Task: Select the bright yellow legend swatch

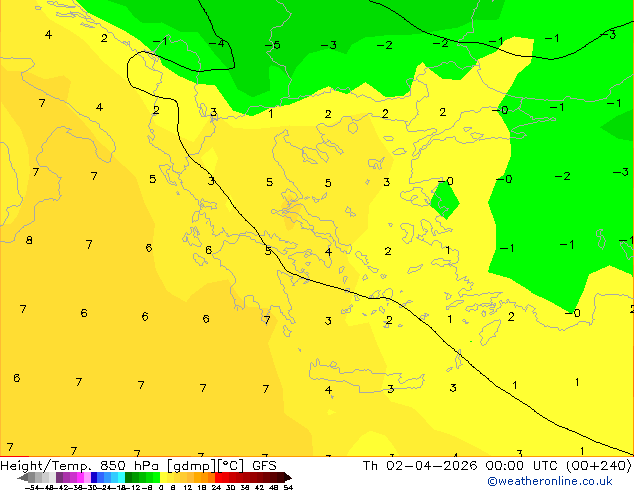Action: [x=163, y=477]
